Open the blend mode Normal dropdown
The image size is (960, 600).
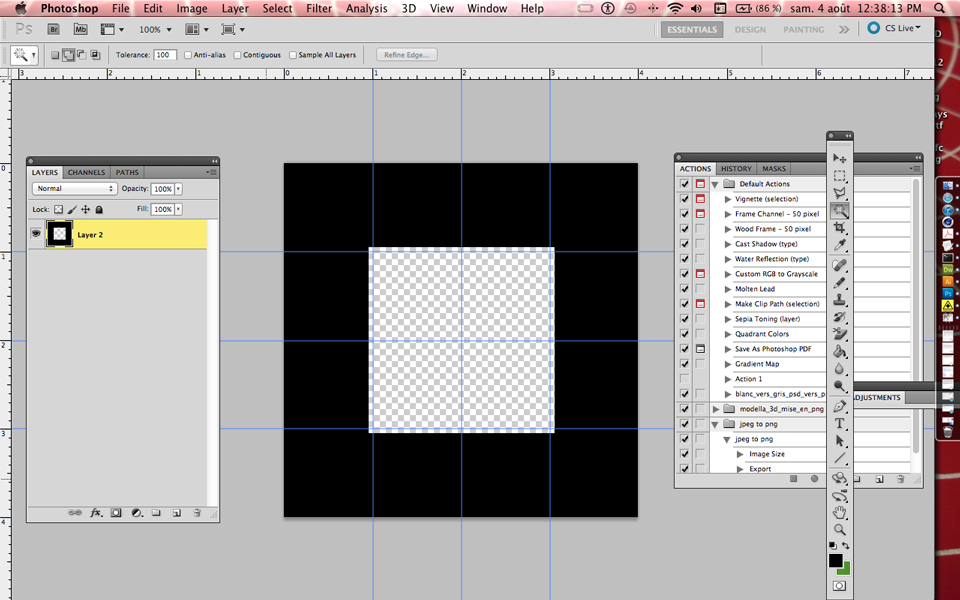click(75, 188)
